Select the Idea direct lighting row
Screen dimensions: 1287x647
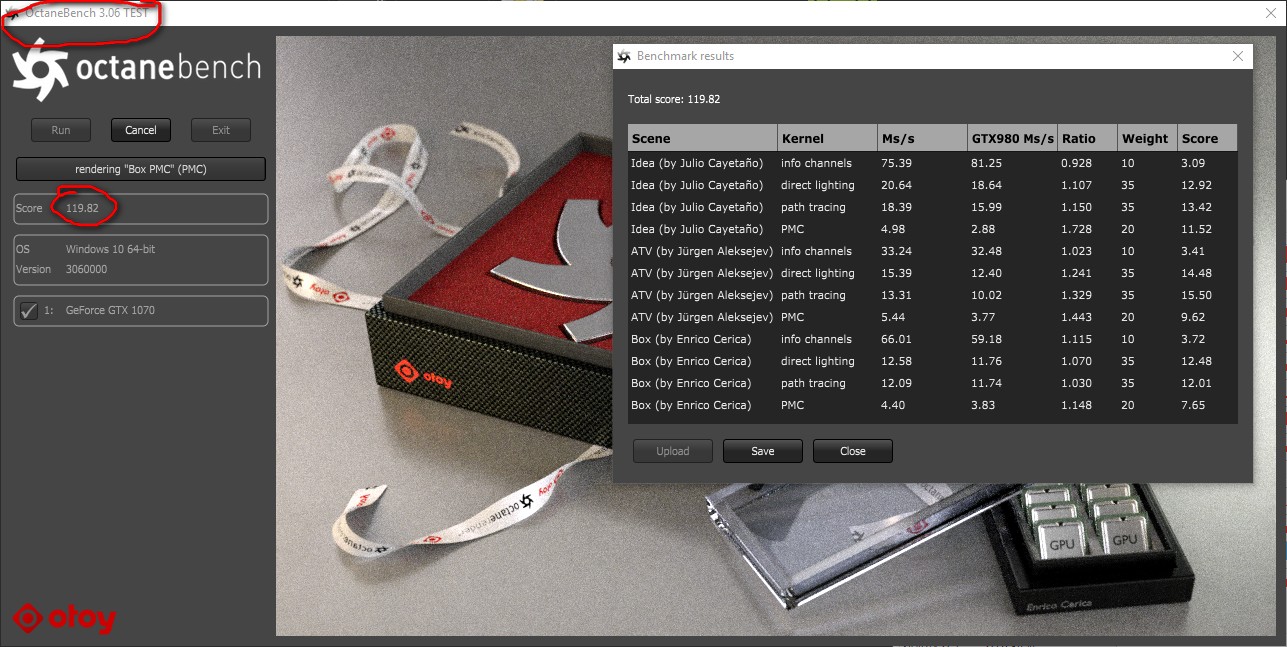click(x=932, y=185)
